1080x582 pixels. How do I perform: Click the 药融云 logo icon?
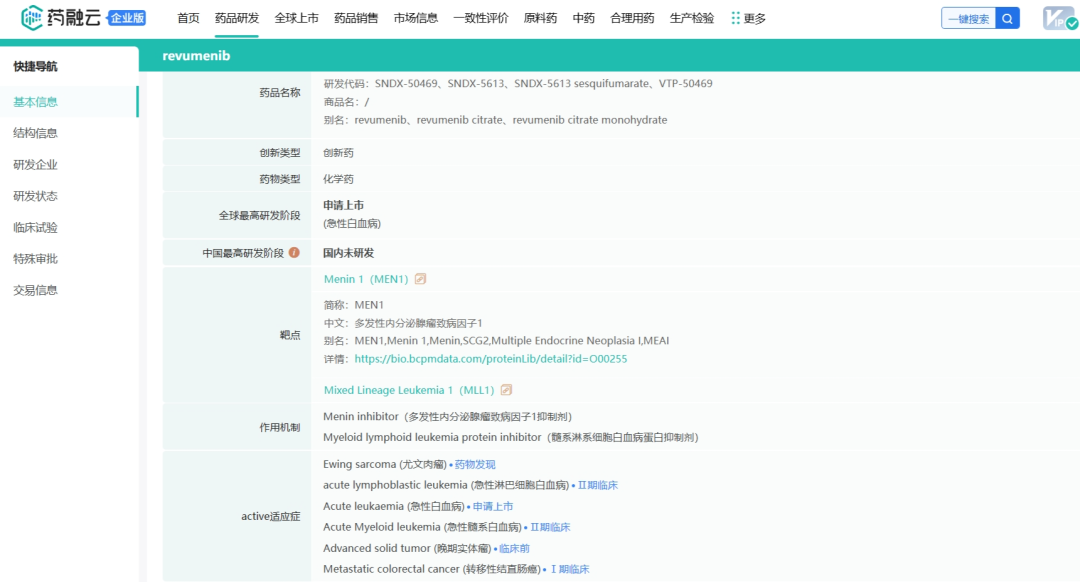(32, 18)
